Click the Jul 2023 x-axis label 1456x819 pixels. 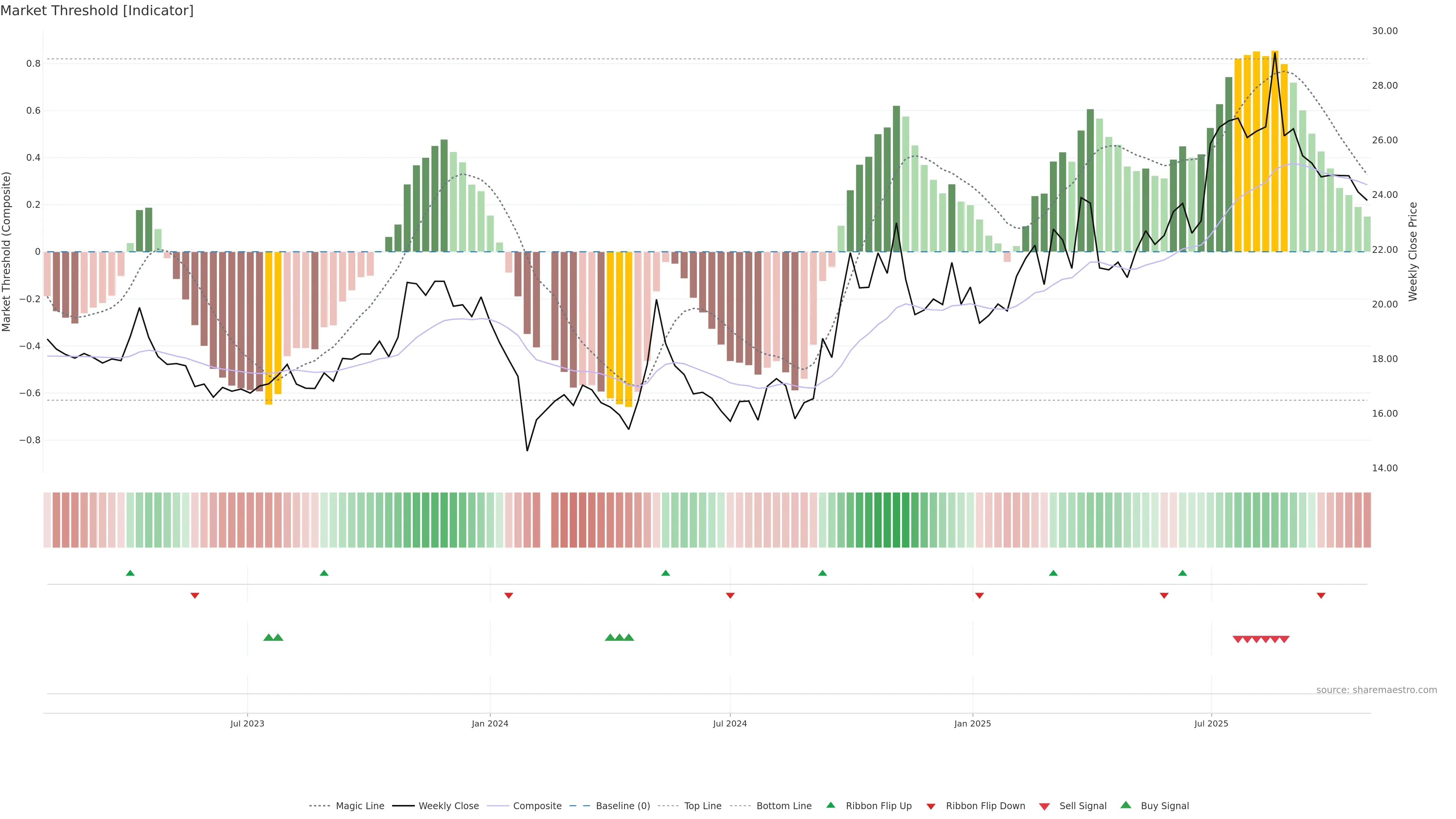click(247, 723)
